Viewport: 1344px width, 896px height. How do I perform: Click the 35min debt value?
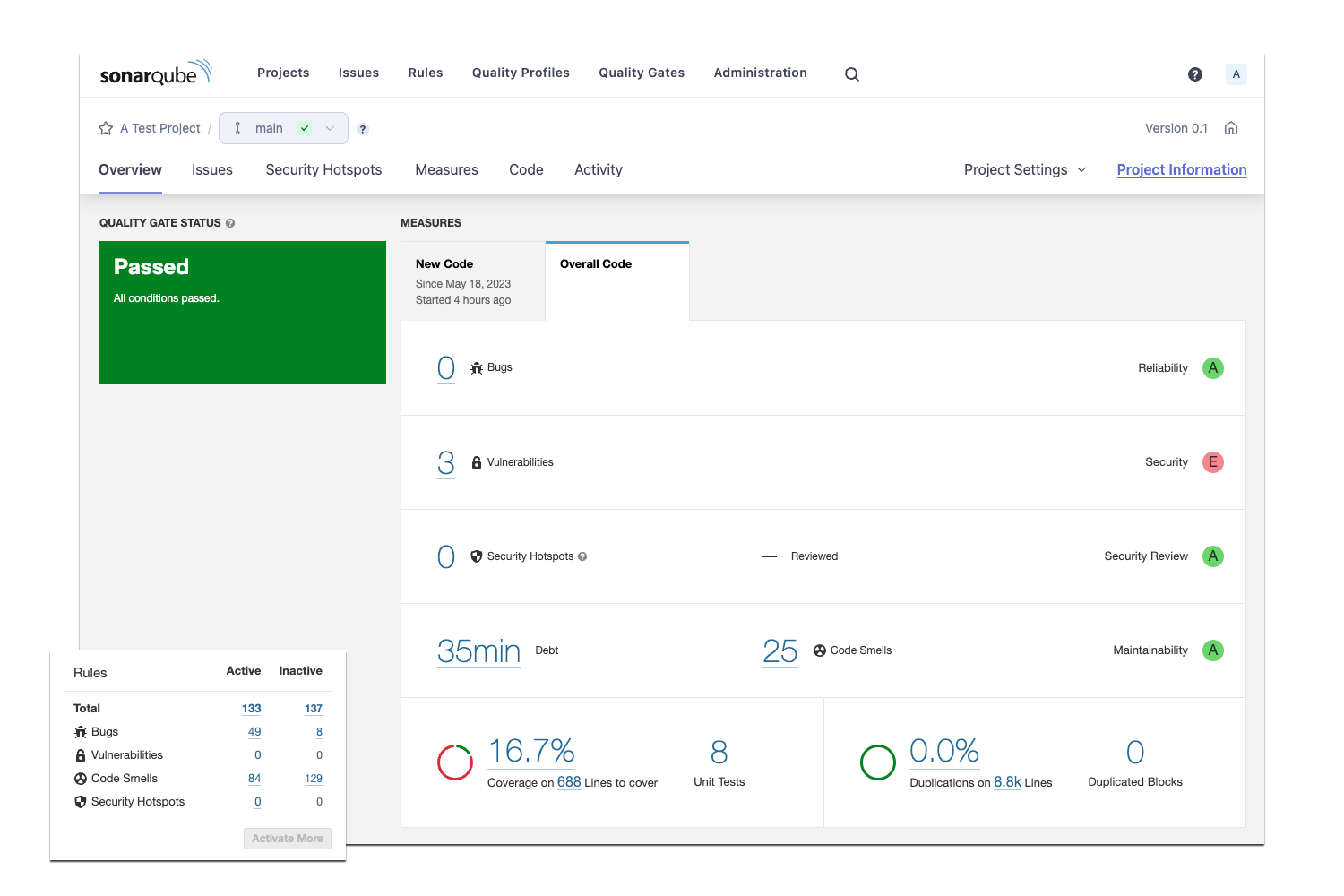coord(478,650)
